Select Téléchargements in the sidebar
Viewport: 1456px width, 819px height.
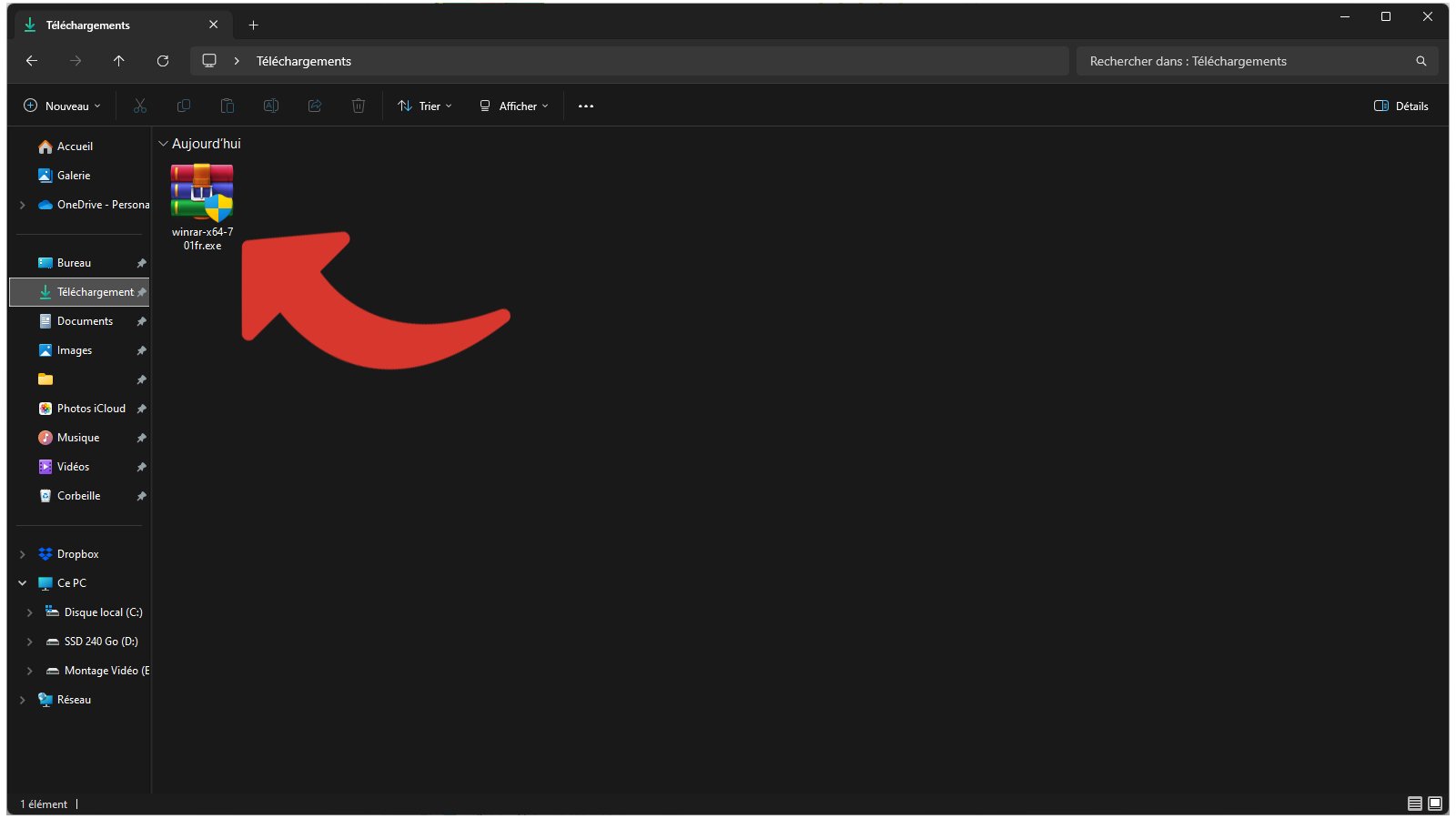(79, 292)
